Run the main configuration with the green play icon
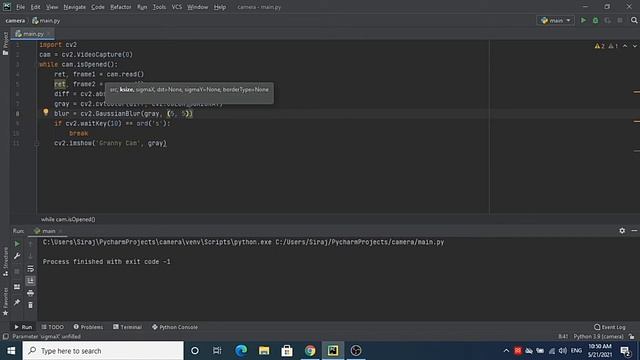This screenshot has width=640, height=360. [x=583, y=20]
